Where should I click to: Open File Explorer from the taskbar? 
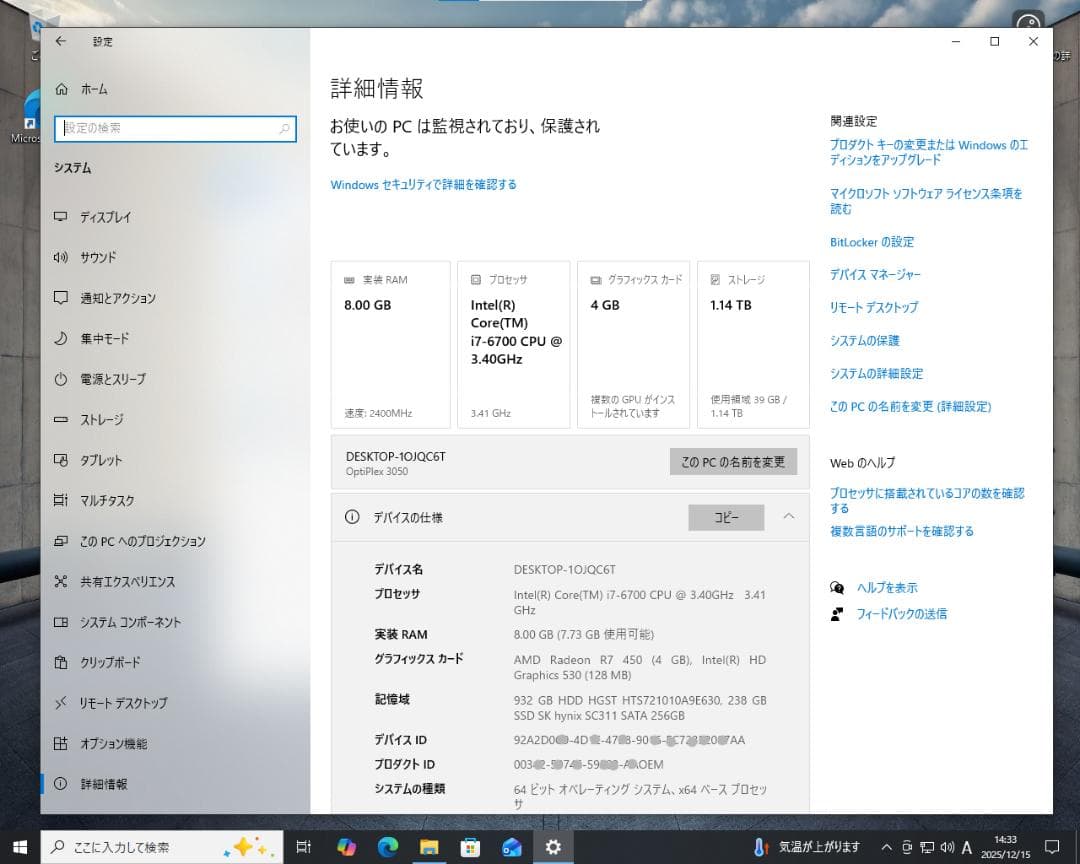point(429,847)
